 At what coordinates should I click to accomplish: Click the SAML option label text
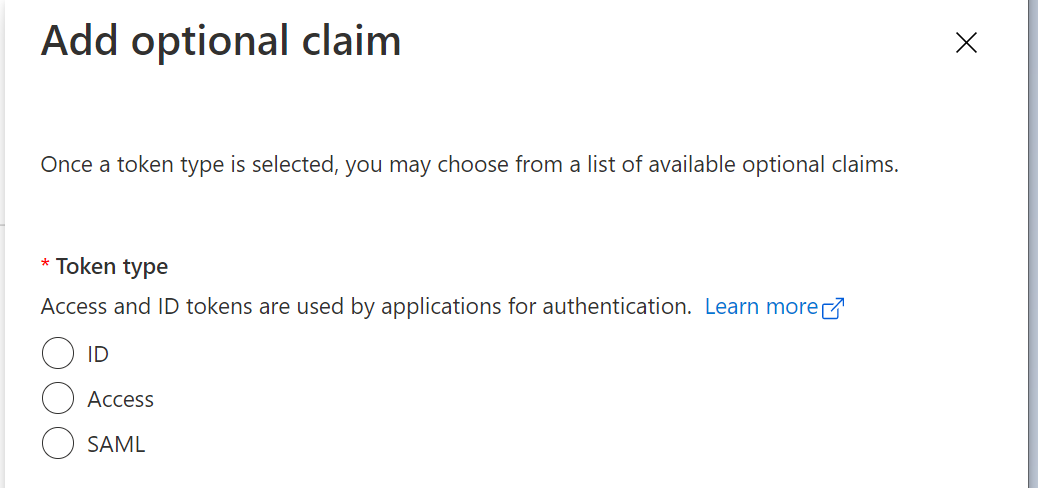(116, 444)
